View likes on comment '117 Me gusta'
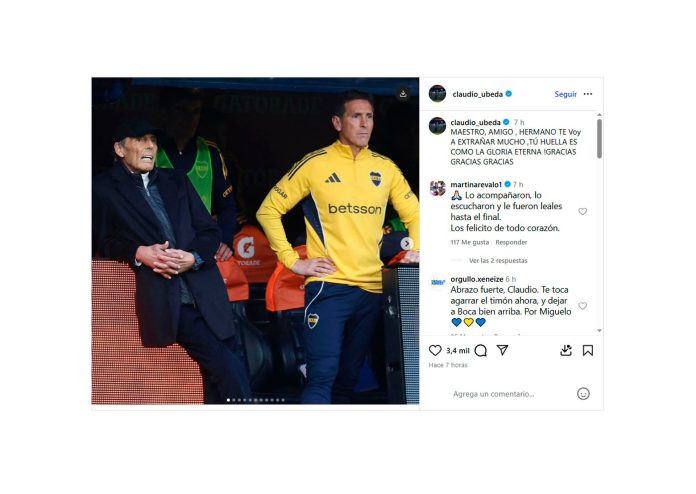Screen dimensions: 696x494 (x=470, y=242)
